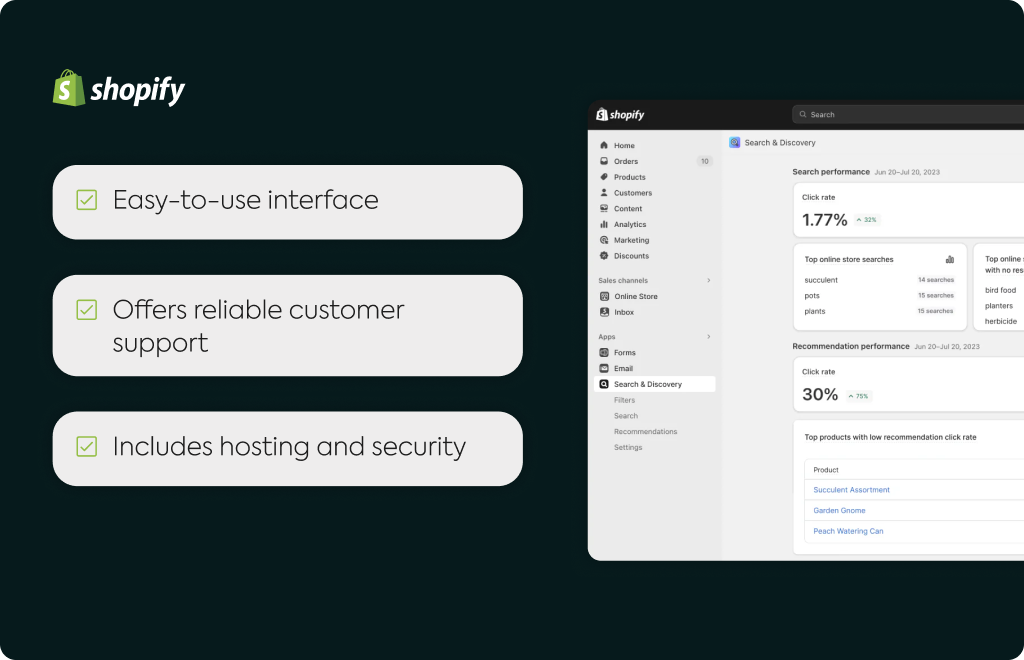Click the Home icon in sidebar

pyautogui.click(x=604, y=145)
